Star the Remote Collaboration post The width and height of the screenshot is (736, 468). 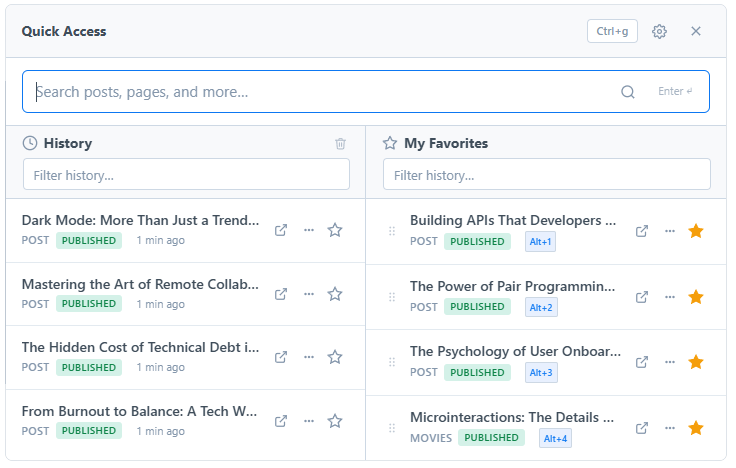[x=335, y=294]
